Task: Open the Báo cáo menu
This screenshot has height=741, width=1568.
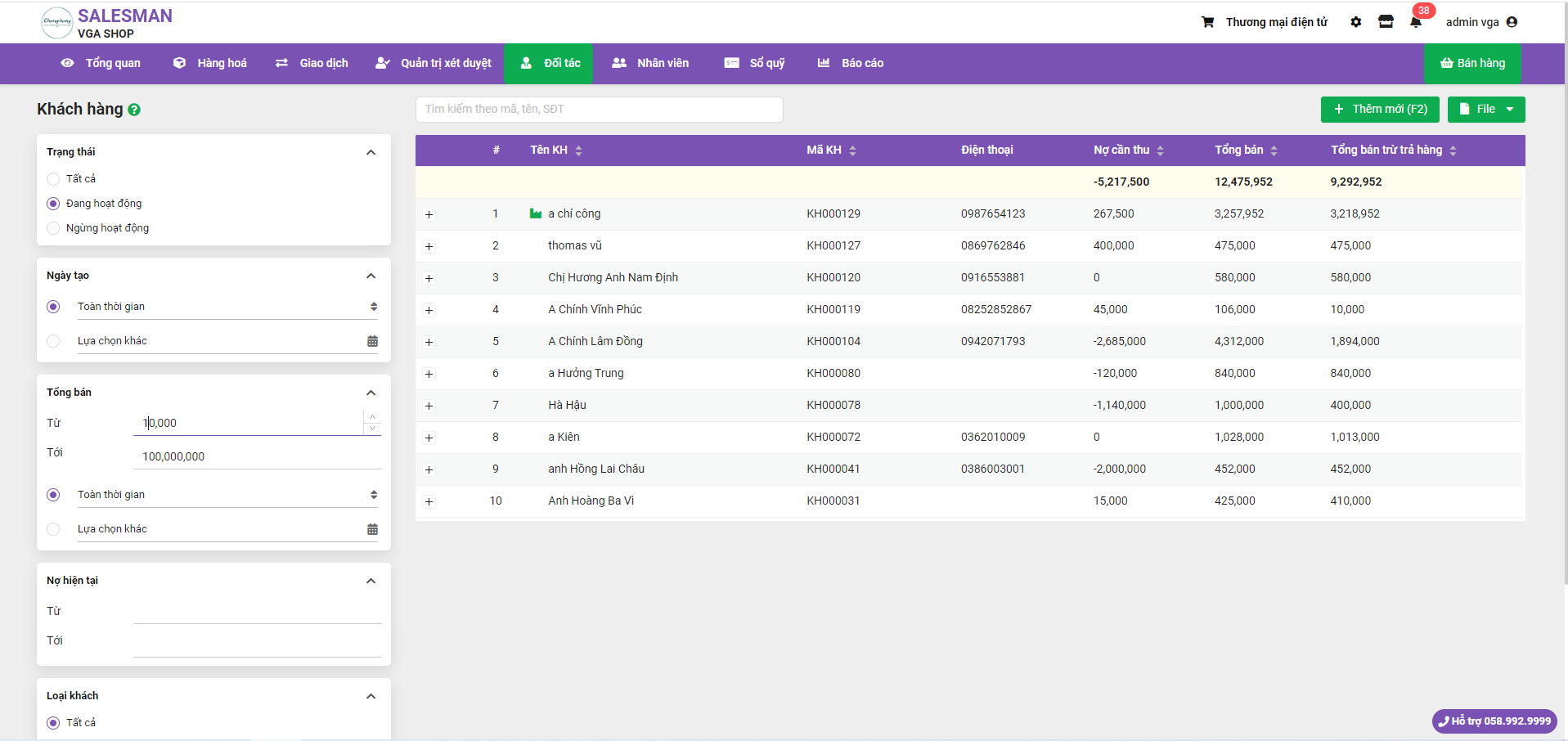Action: point(851,63)
